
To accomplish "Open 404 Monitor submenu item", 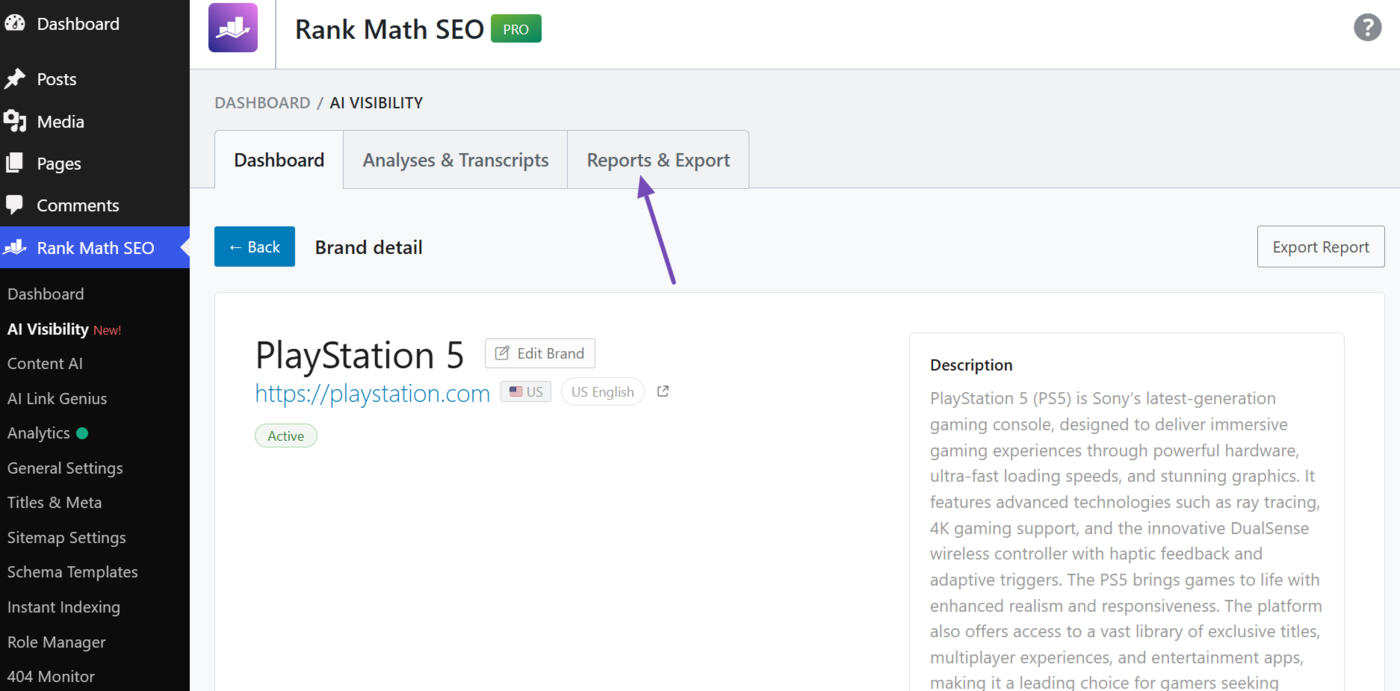I will tap(51, 676).
